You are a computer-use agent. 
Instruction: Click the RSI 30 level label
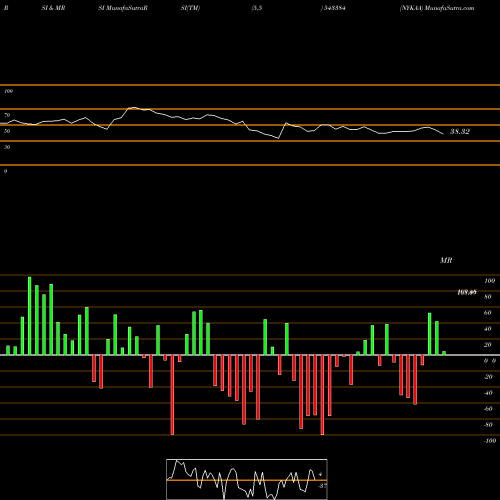pos(7,147)
